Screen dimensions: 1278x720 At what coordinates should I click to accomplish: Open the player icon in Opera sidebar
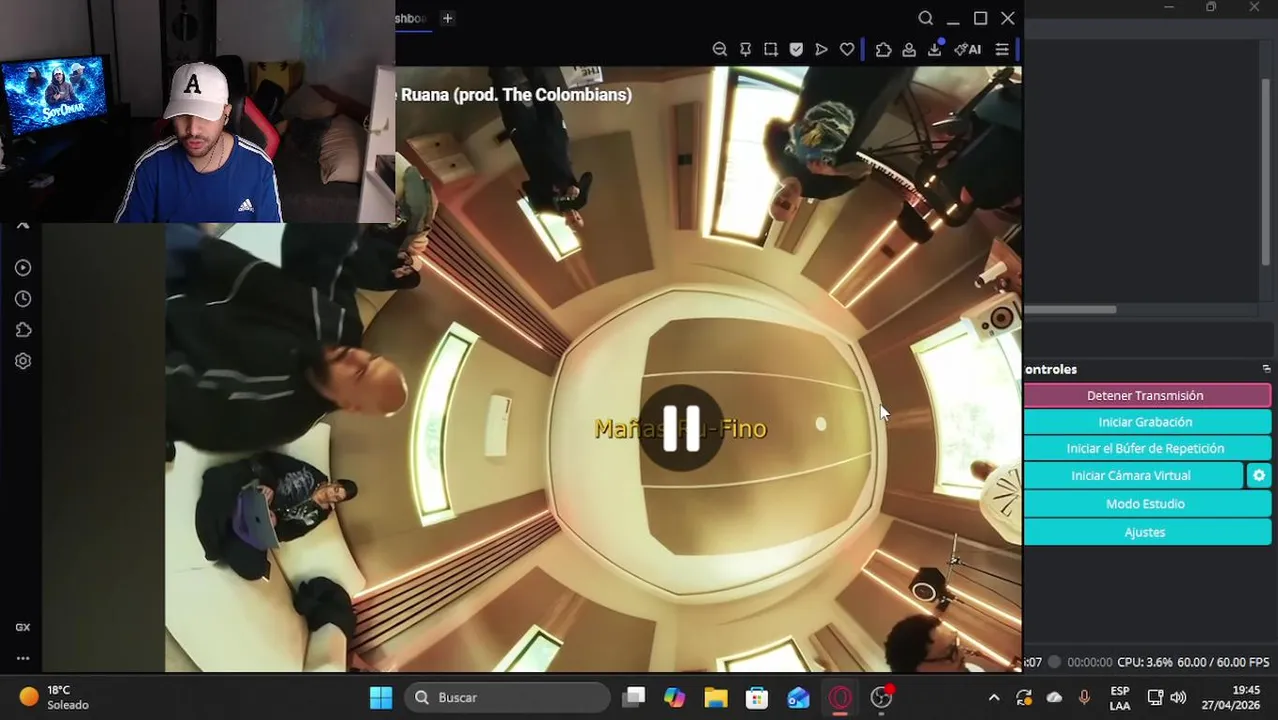tap(23, 268)
